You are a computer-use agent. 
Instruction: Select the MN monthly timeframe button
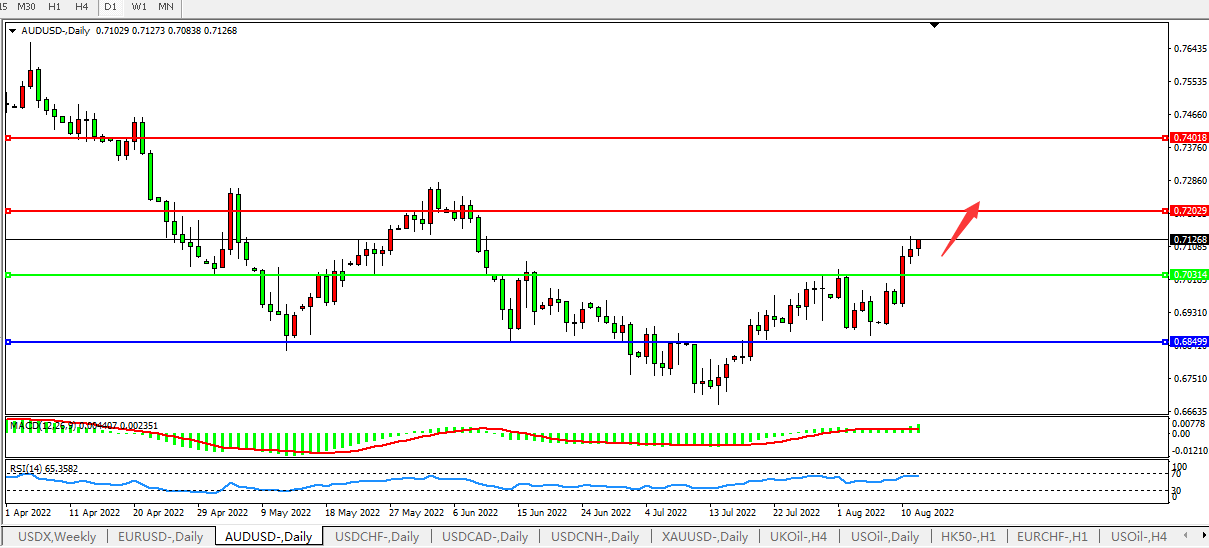[166, 7]
